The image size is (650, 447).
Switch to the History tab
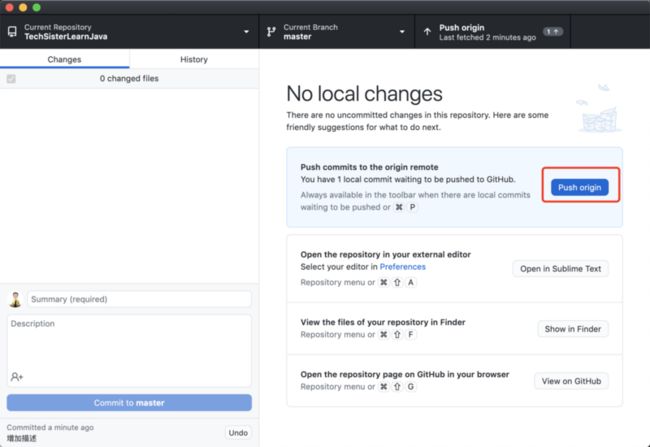(194, 59)
